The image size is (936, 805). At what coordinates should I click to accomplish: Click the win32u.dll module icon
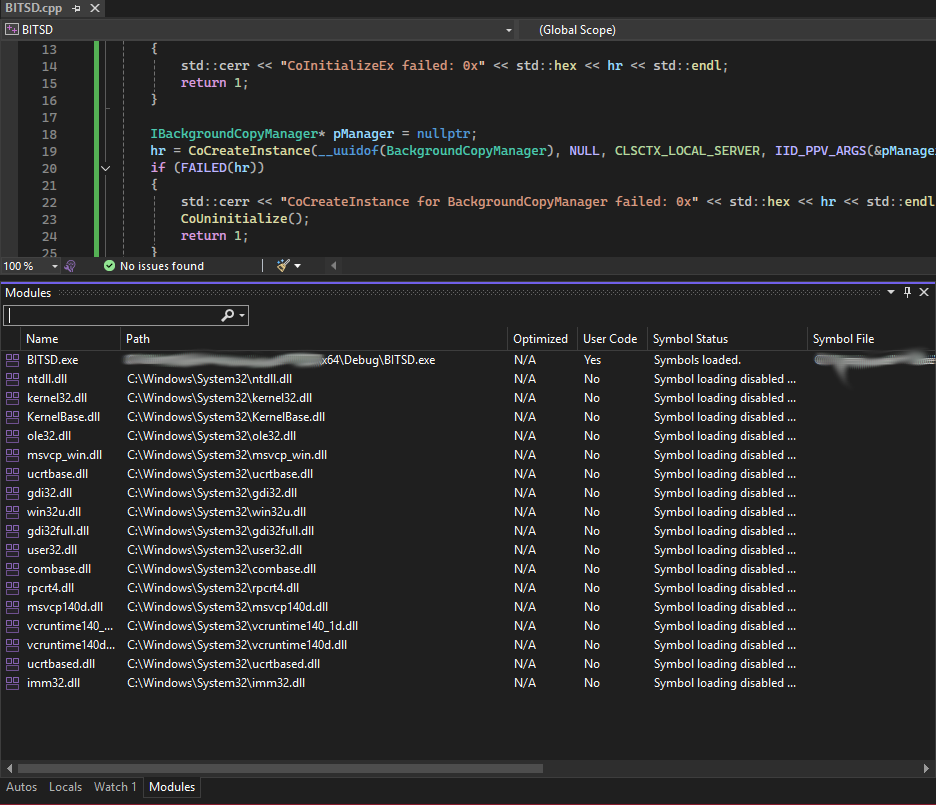(12, 512)
